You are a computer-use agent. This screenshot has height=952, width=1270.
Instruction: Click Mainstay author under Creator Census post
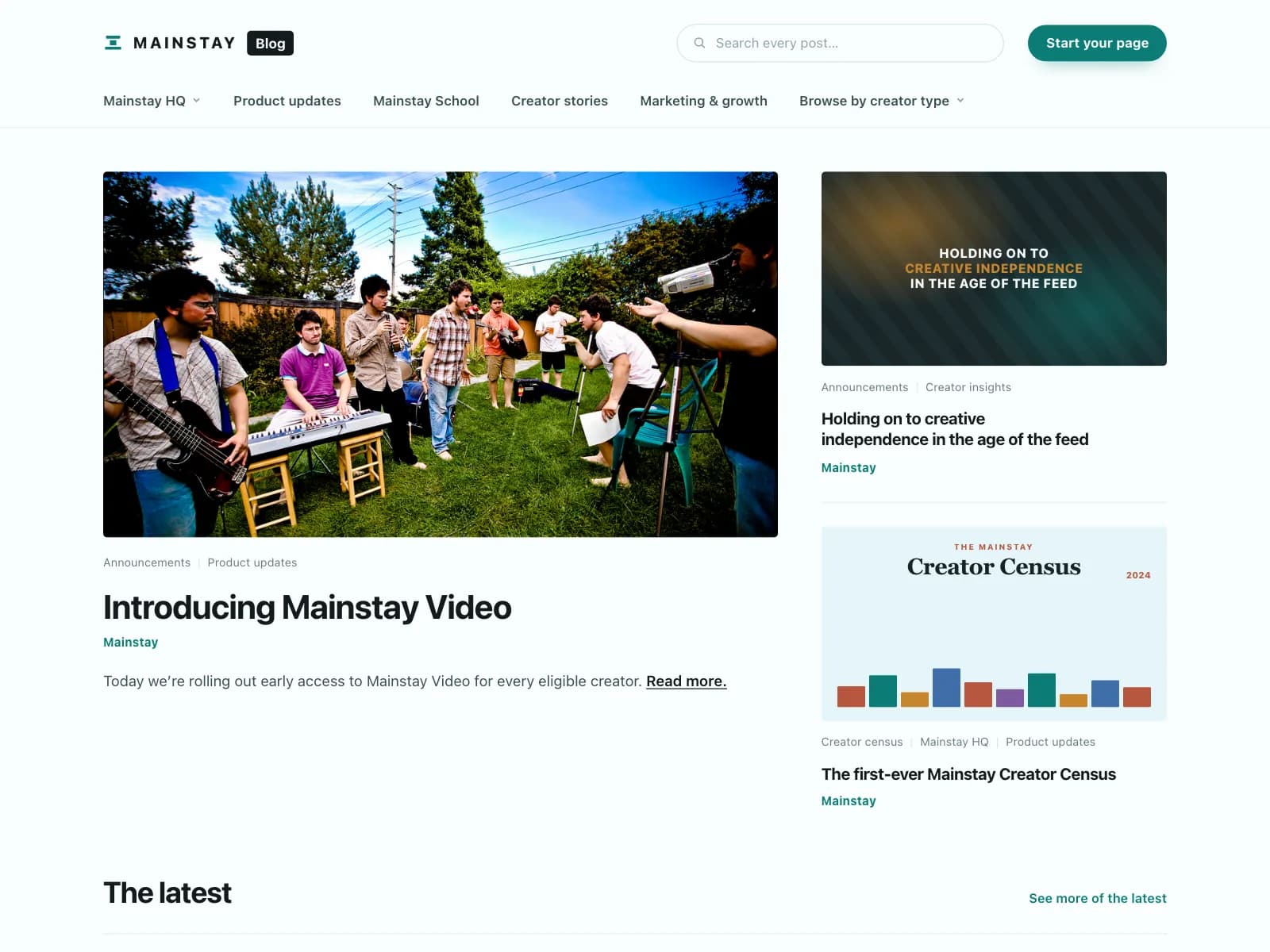[849, 801]
